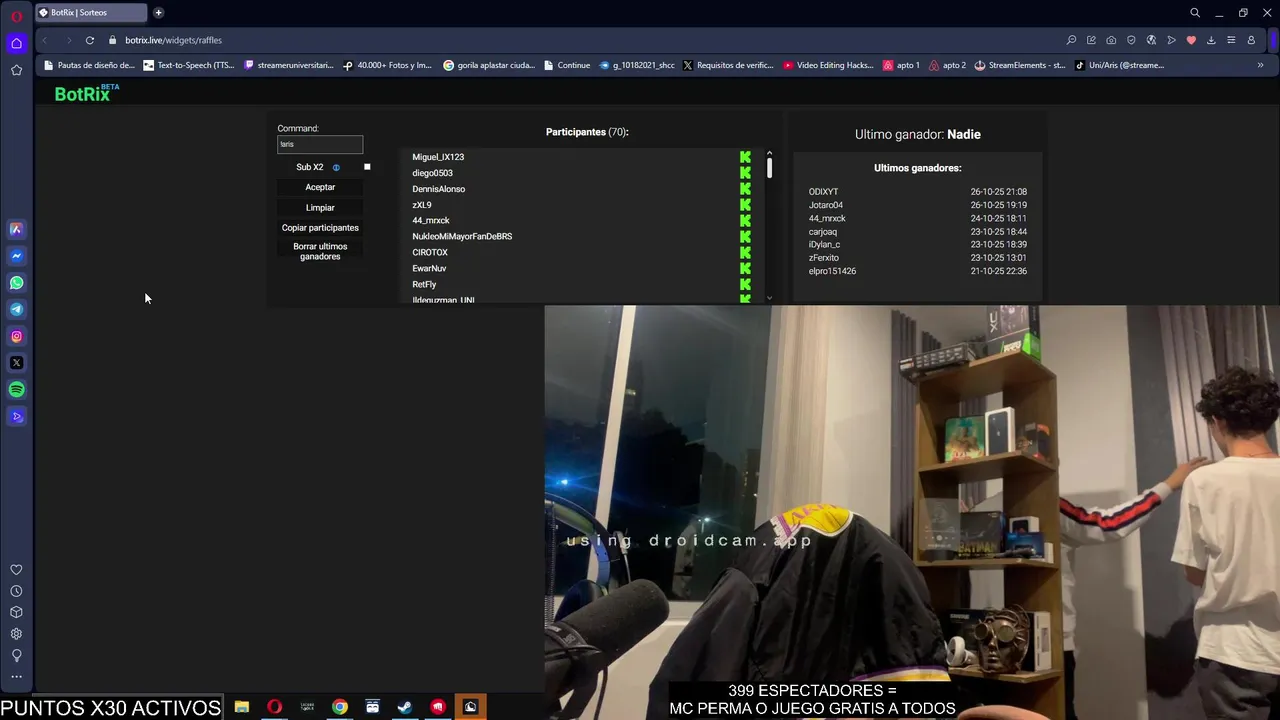Viewport: 1280px width, 720px height.
Task: Open Opera sidebar bookmarks star
Action: point(16,70)
